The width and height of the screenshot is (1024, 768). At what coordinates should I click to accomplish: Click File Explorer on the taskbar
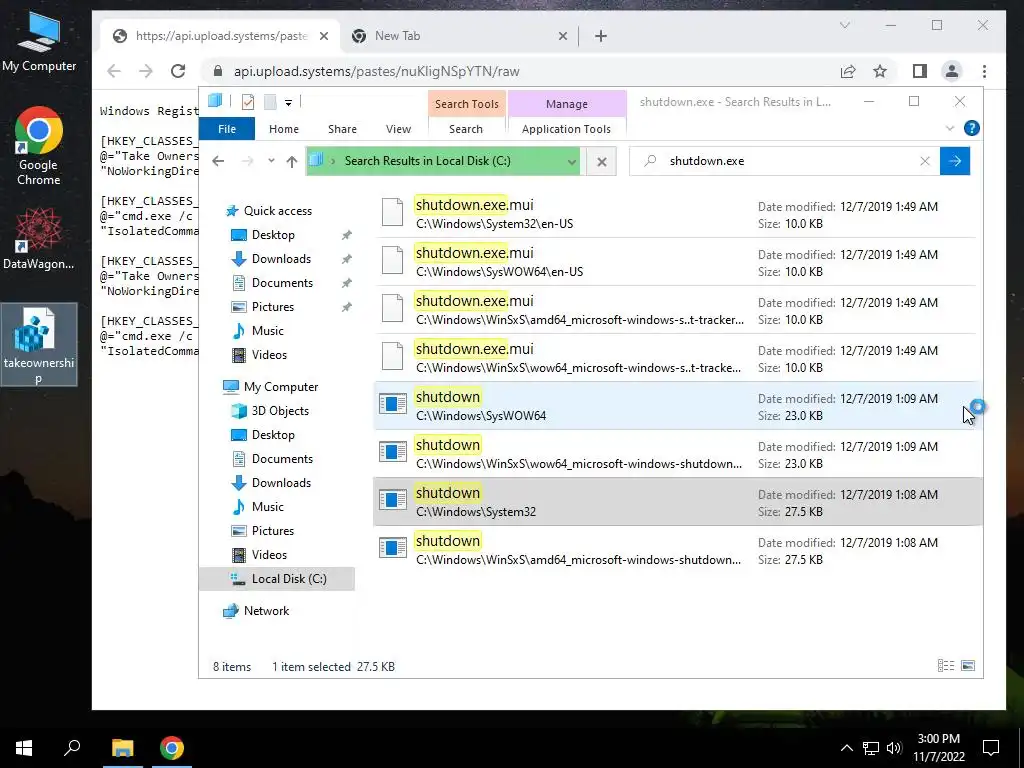[122, 748]
